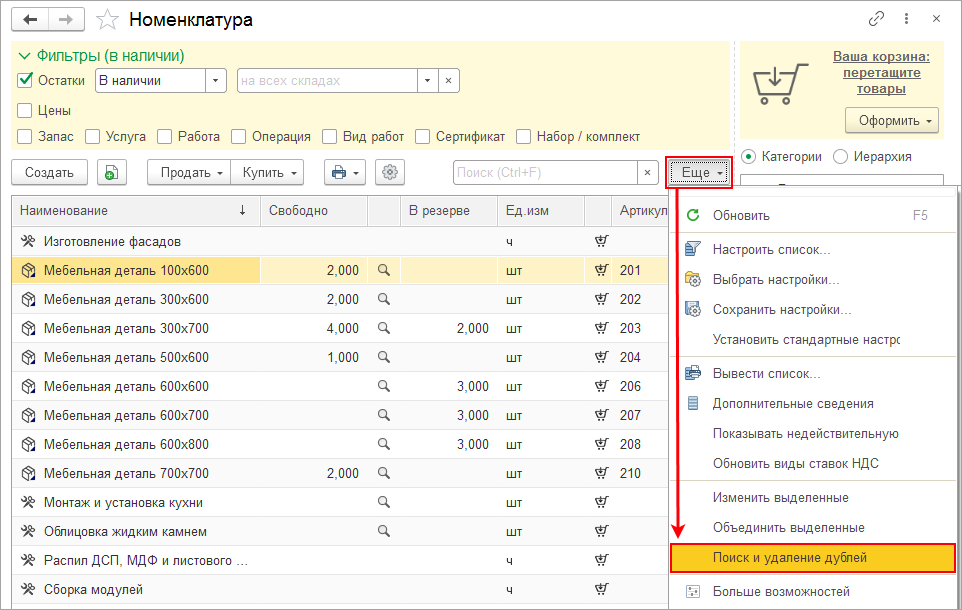Clear the Поиск field with its x button
The image size is (962, 610).
point(647,172)
